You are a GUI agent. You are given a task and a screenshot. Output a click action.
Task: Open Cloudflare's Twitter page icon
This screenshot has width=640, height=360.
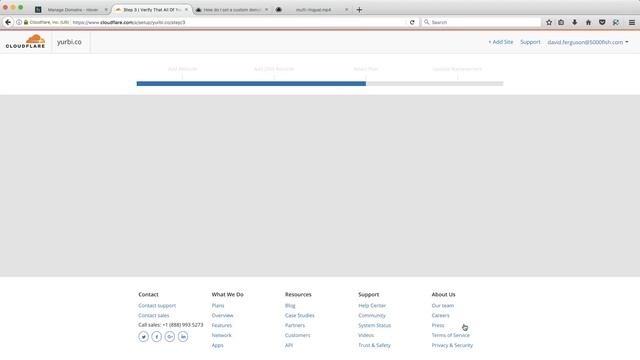(x=143, y=337)
